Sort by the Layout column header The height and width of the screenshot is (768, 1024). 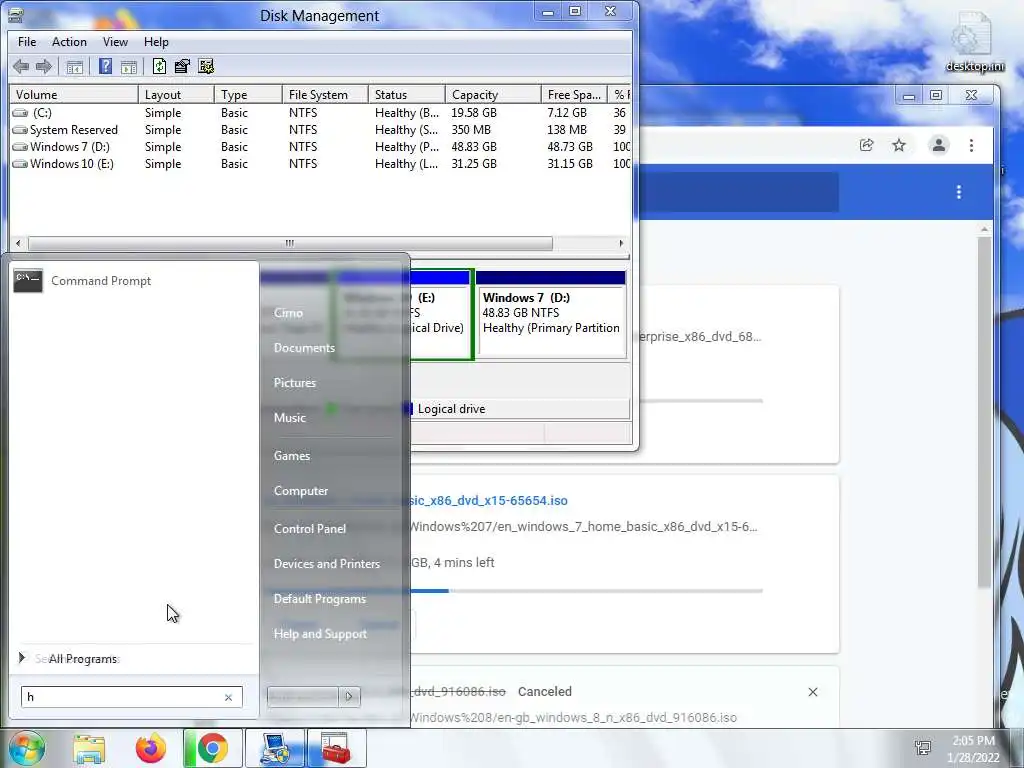[176, 95]
